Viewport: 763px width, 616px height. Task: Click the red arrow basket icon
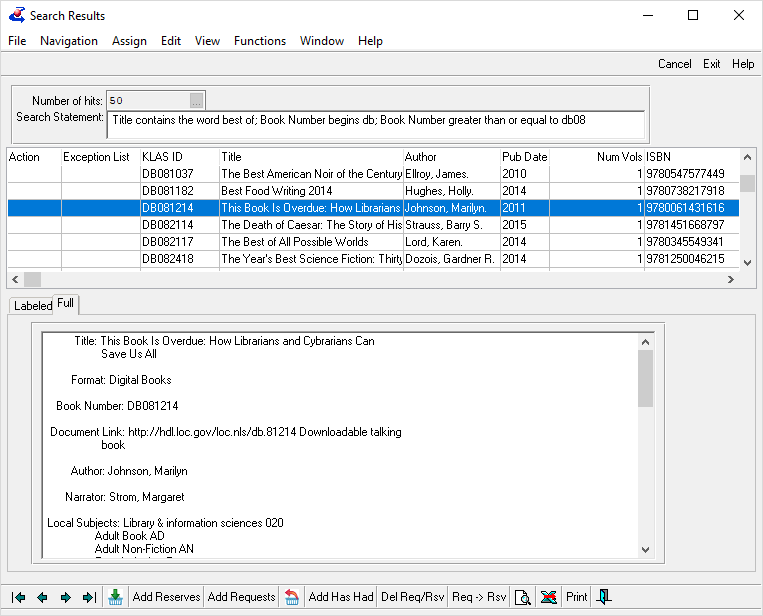(x=292, y=597)
